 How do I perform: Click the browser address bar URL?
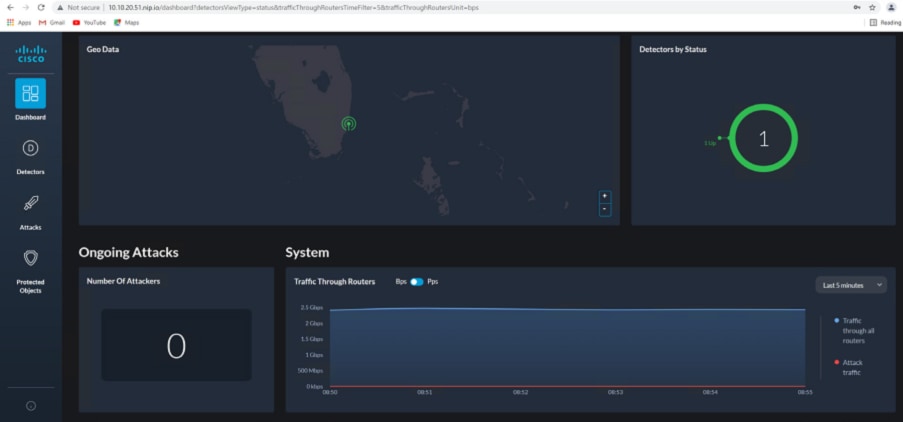click(x=294, y=8)
